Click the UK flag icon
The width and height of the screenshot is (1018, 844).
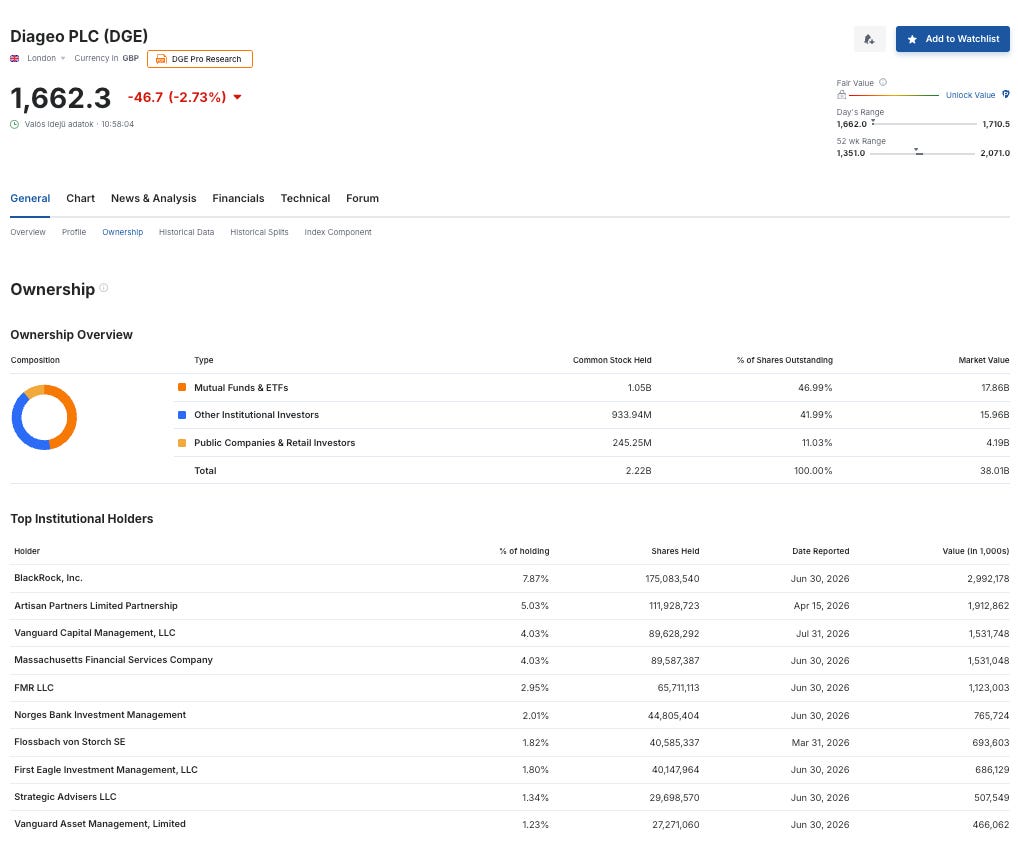coord(14,58)
